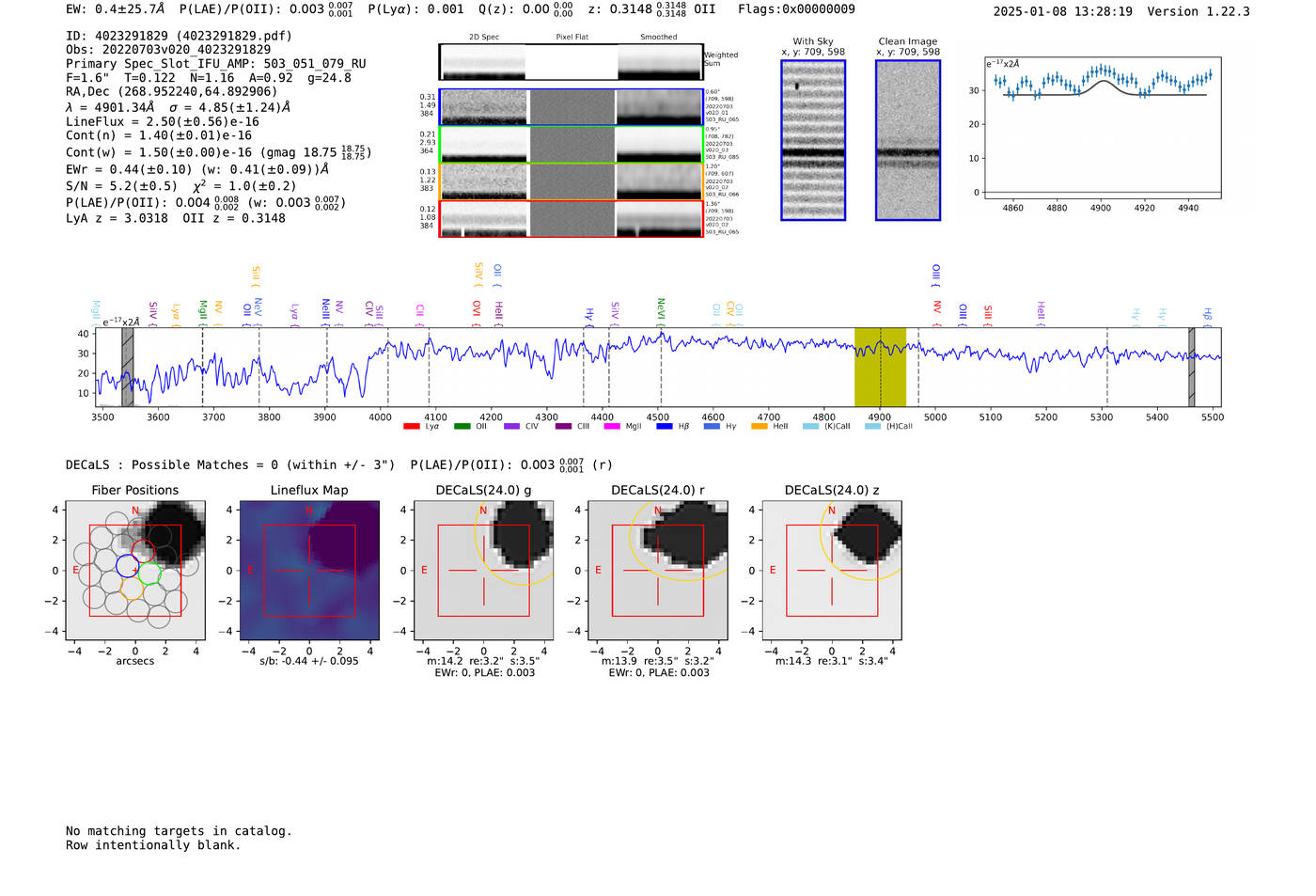Image resolution: width=1316 pixels, height=896 pixels.
Task: Click the Cont(n) = 1.40(±0.01)e-16 line
Action: point(159,136)
